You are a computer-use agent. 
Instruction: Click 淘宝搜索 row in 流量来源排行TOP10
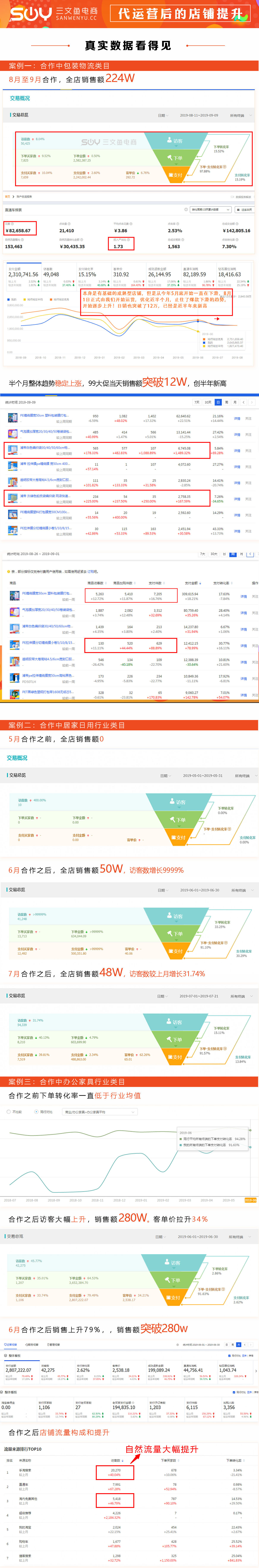point(129,1472)
